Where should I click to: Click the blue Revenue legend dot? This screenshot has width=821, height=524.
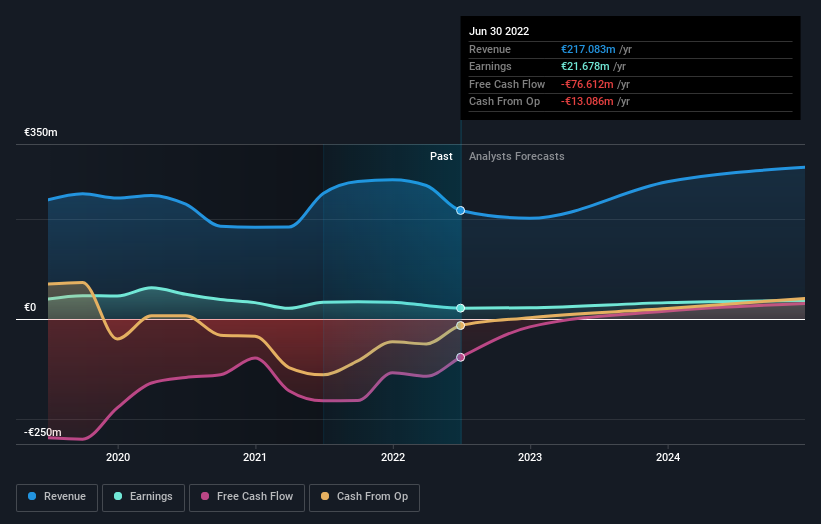(32, 496)
